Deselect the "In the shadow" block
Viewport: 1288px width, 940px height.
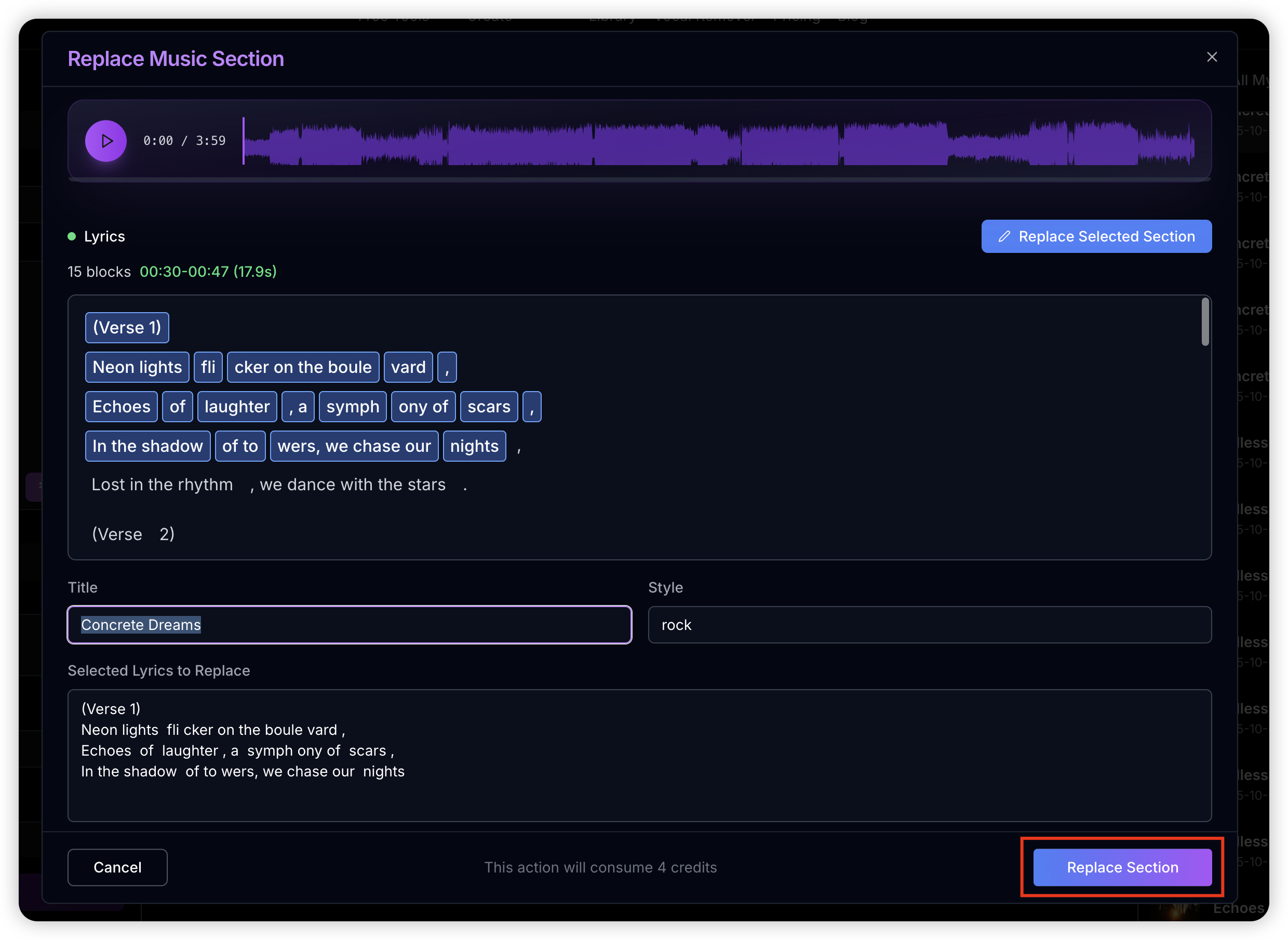coord(147,446)
